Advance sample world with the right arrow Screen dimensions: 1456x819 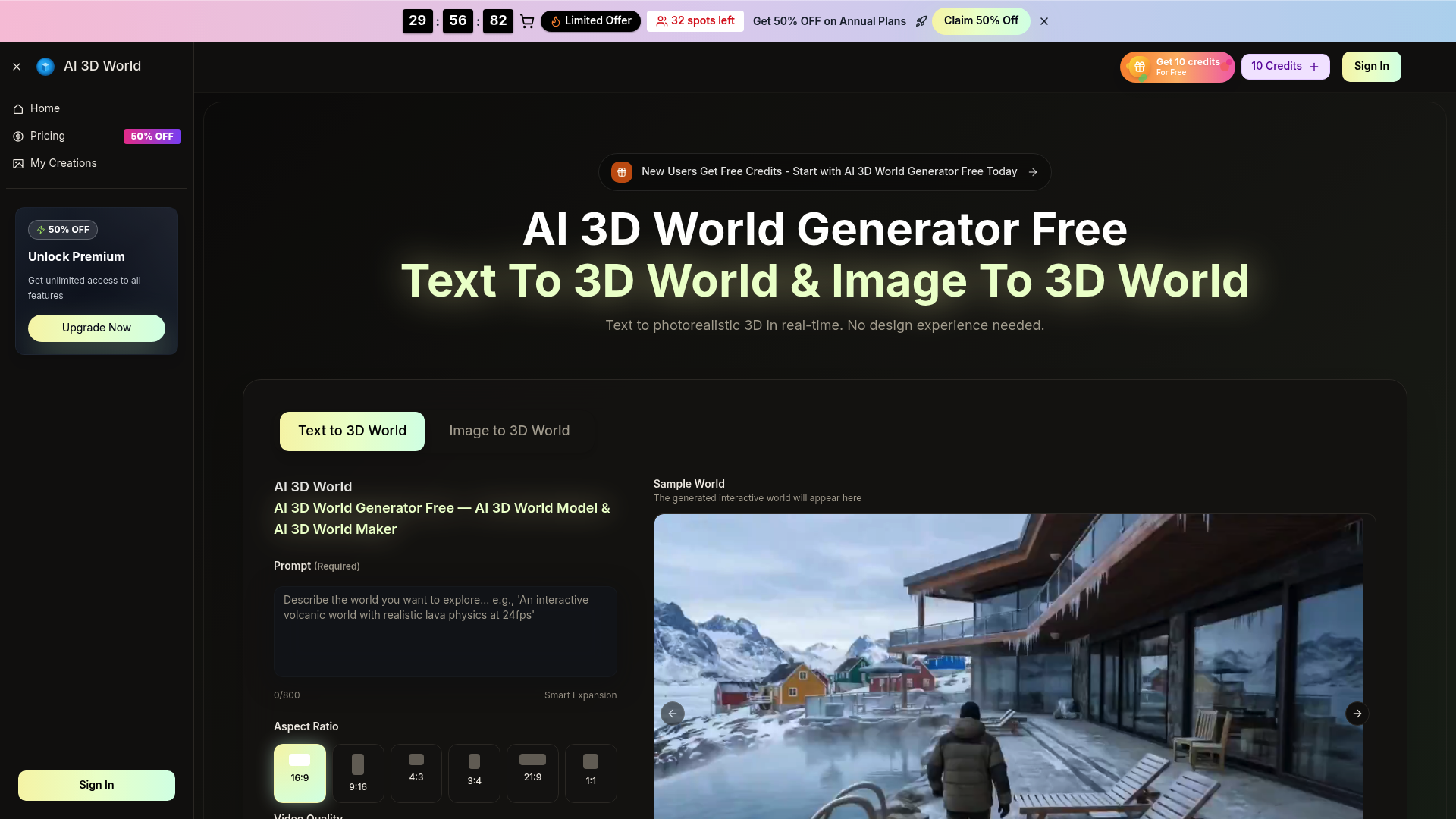1357,714
